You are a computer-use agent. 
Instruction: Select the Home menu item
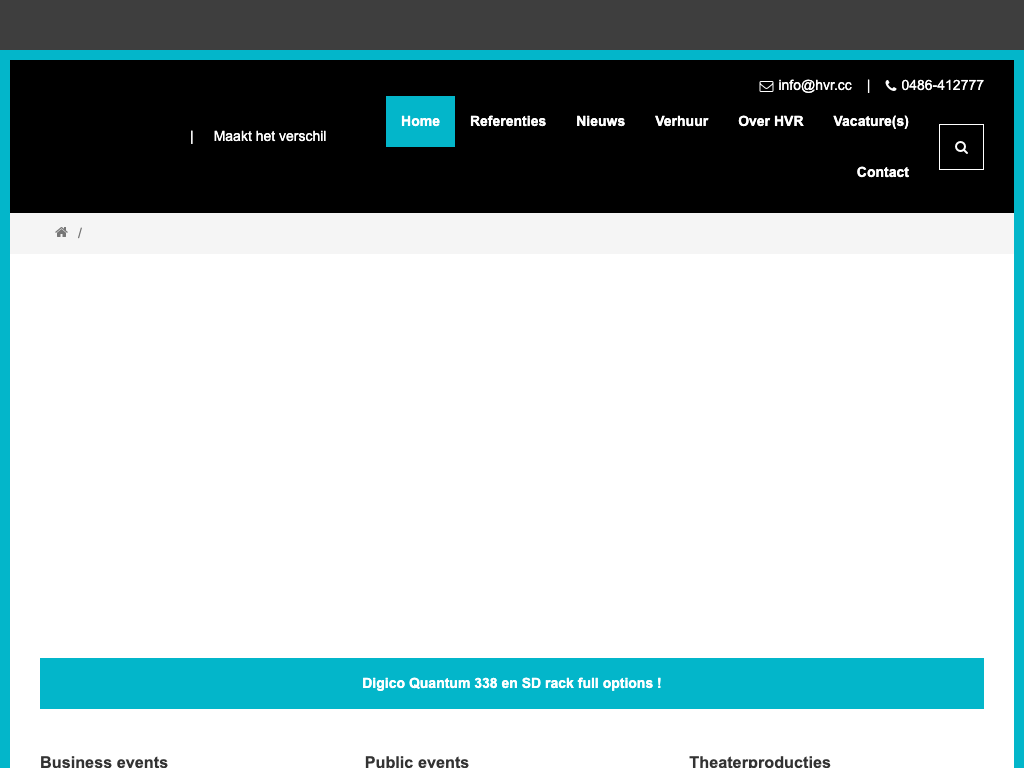tap(420, 121)
